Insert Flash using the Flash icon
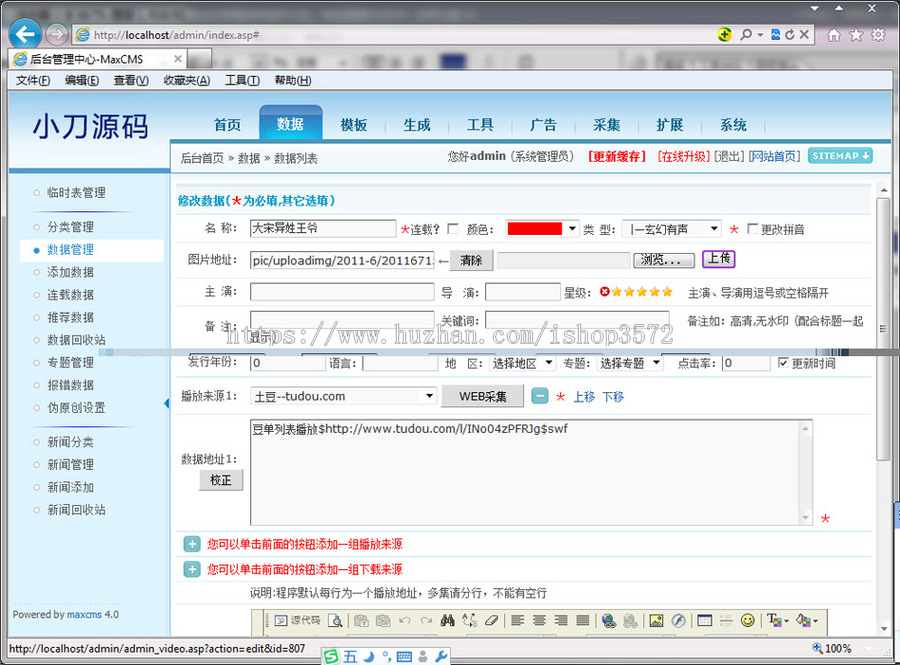The image size is (900, 665). click(678, 620)
